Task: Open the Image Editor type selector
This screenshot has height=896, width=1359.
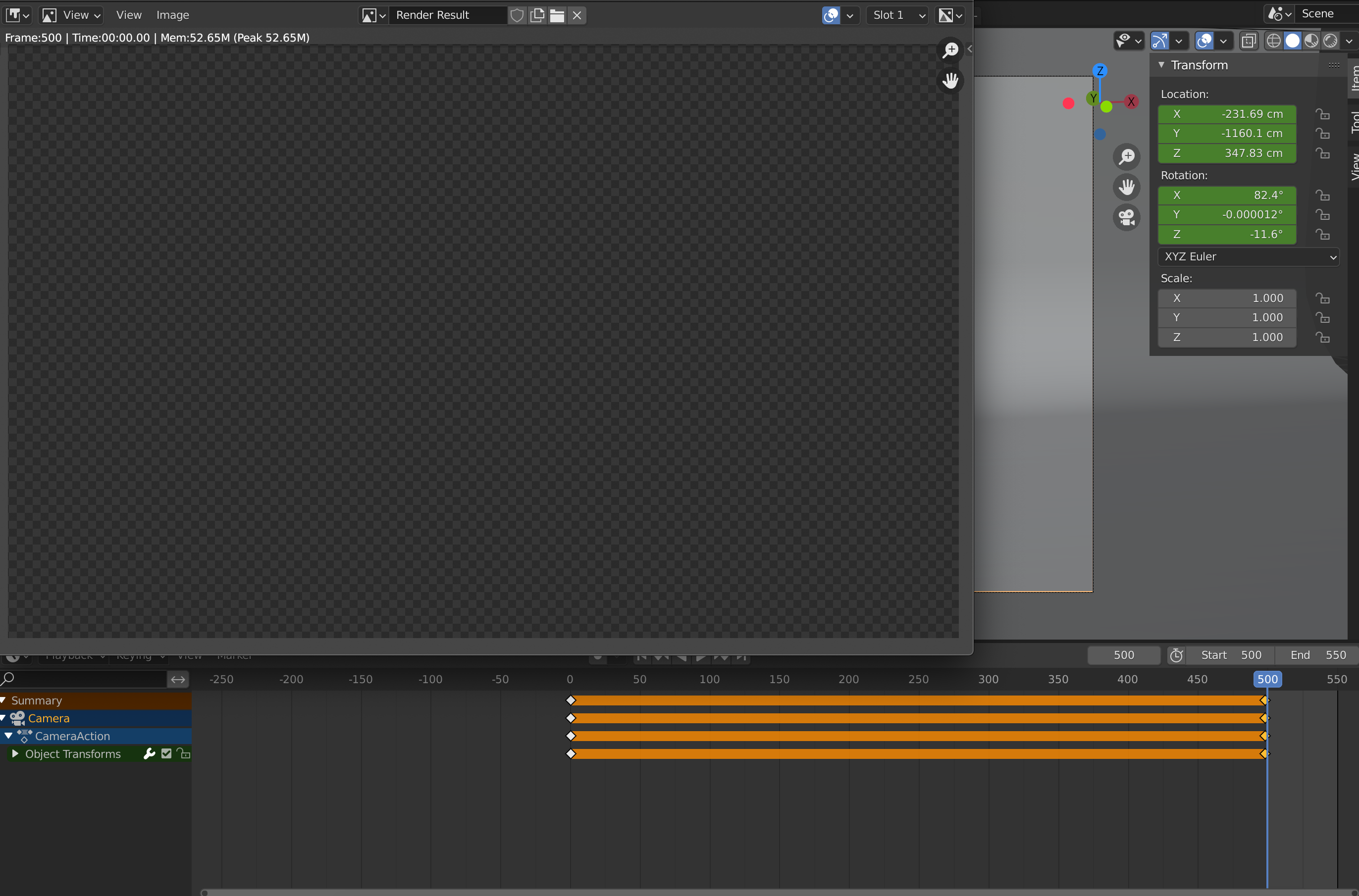Action: pyautogui.click(x=15, y=15)
